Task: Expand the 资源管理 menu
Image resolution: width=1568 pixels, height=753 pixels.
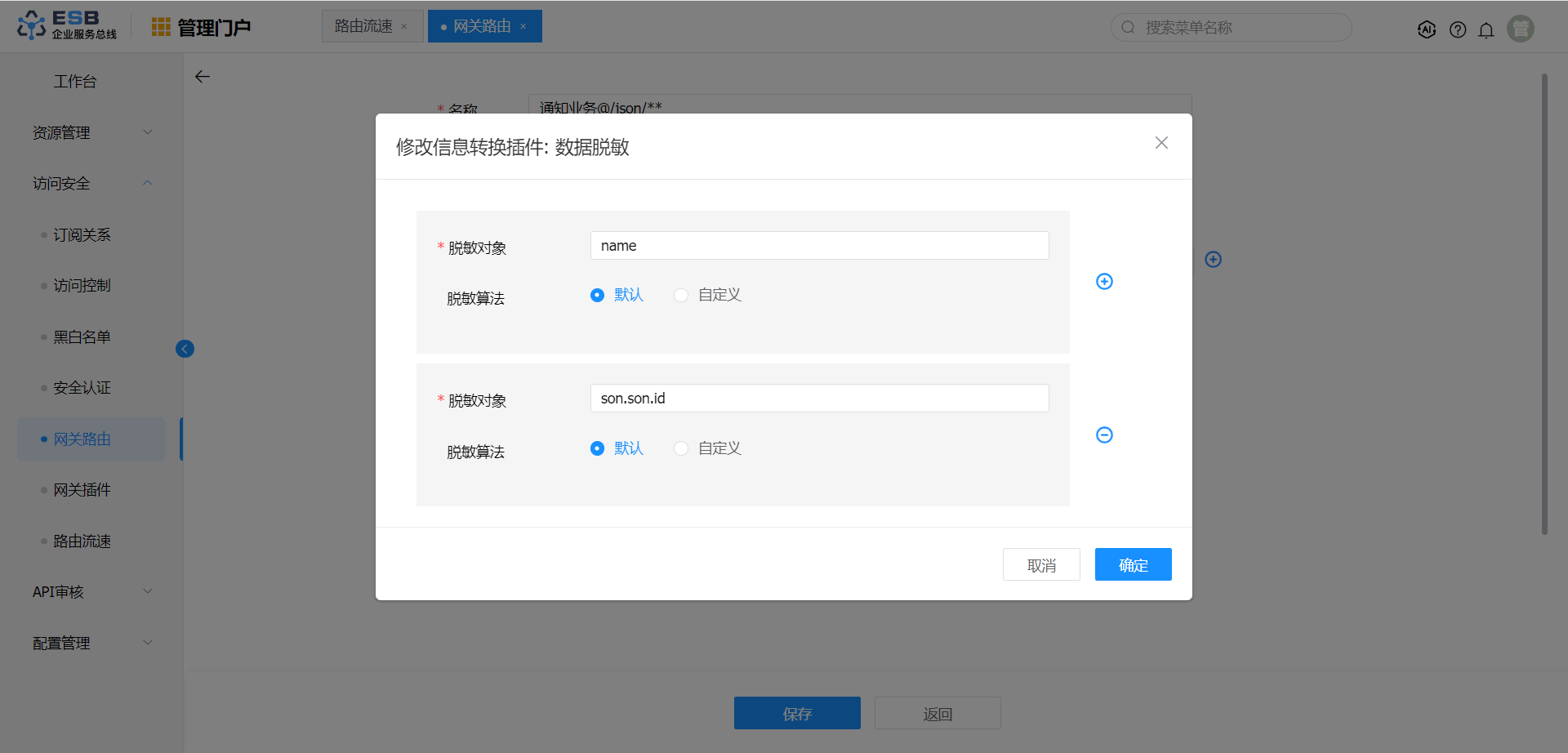Action: tap(90, 132)
